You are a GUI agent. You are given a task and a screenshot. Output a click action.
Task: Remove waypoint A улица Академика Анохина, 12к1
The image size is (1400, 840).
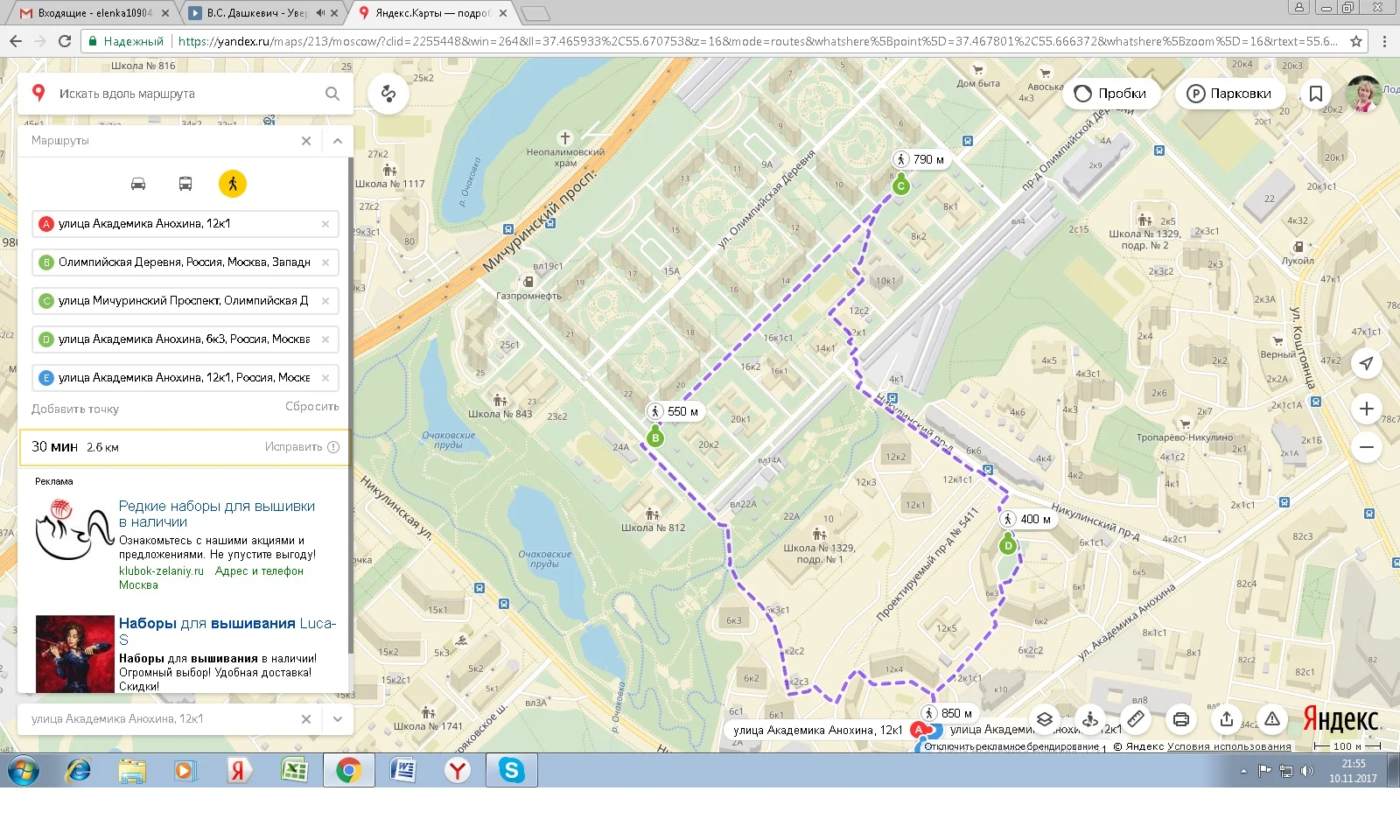tap(325, 224)
